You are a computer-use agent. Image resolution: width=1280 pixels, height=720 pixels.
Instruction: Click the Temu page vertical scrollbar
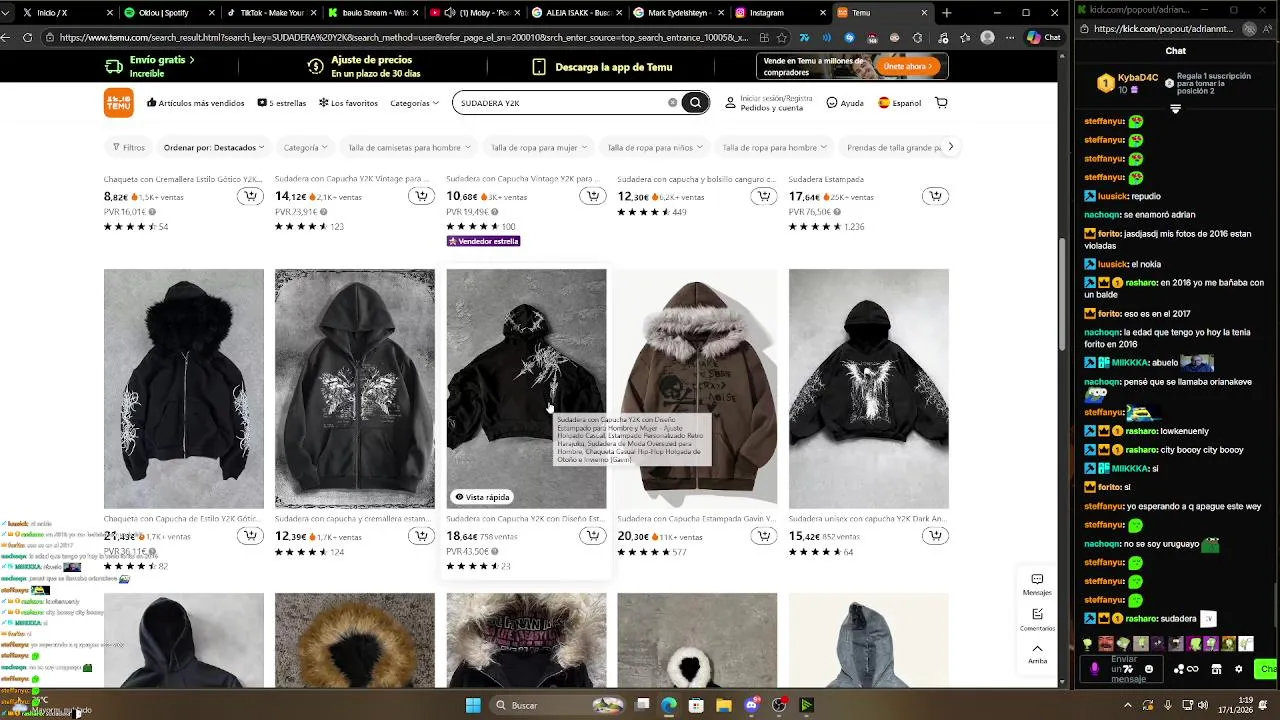pyautogui.click(x=1063, y=295)
